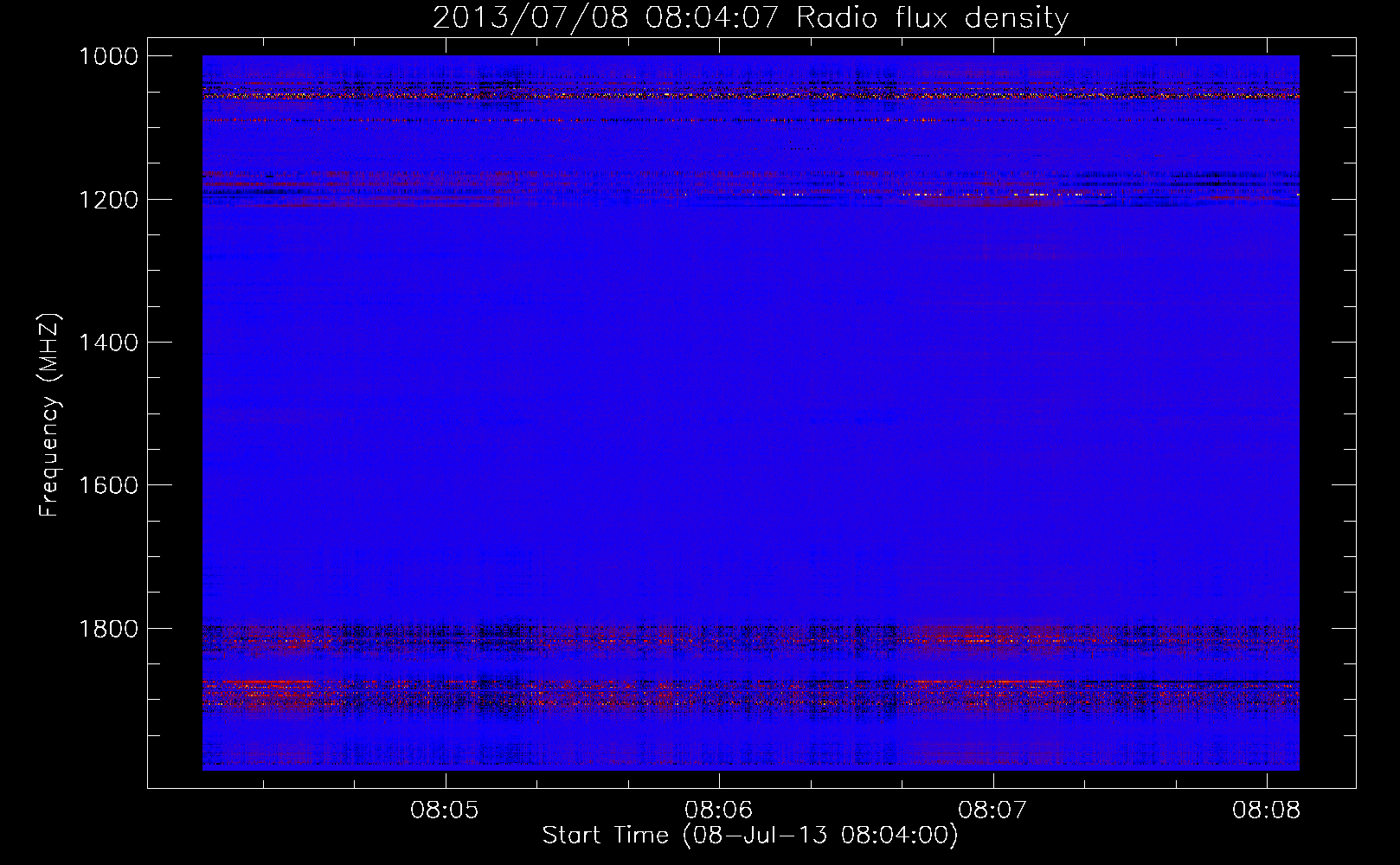
Task: Click the "Frequency (MHZ)" axis title
Action: 50,415
